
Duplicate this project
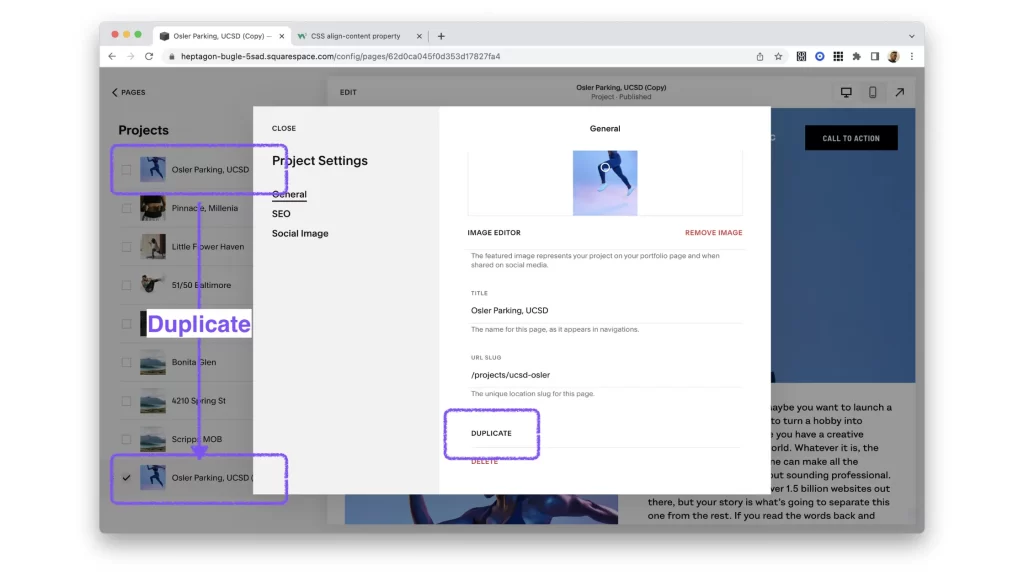coord(492,434)
